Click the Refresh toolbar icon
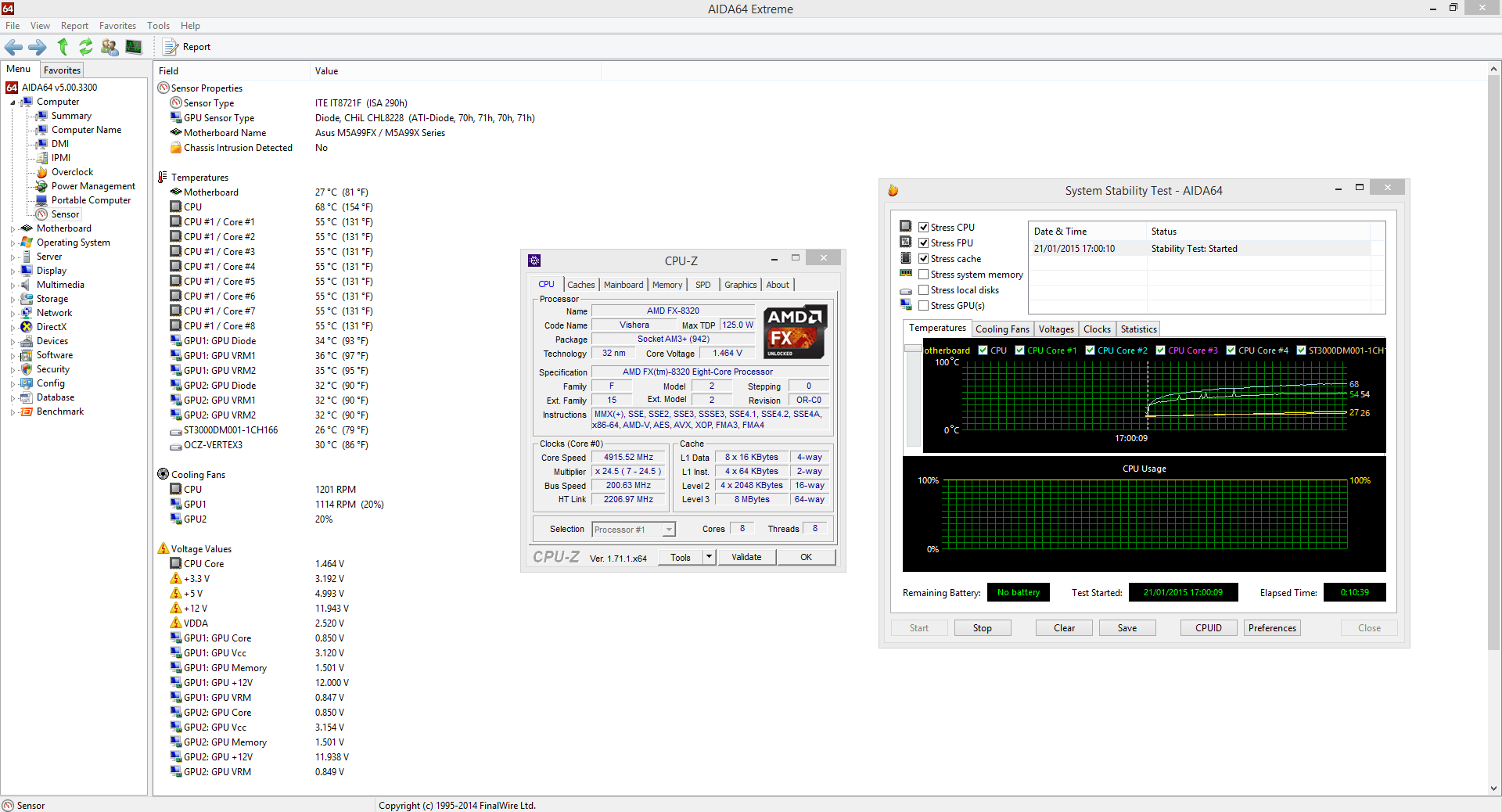The image size is (1502, 812). tap(86, 47)
